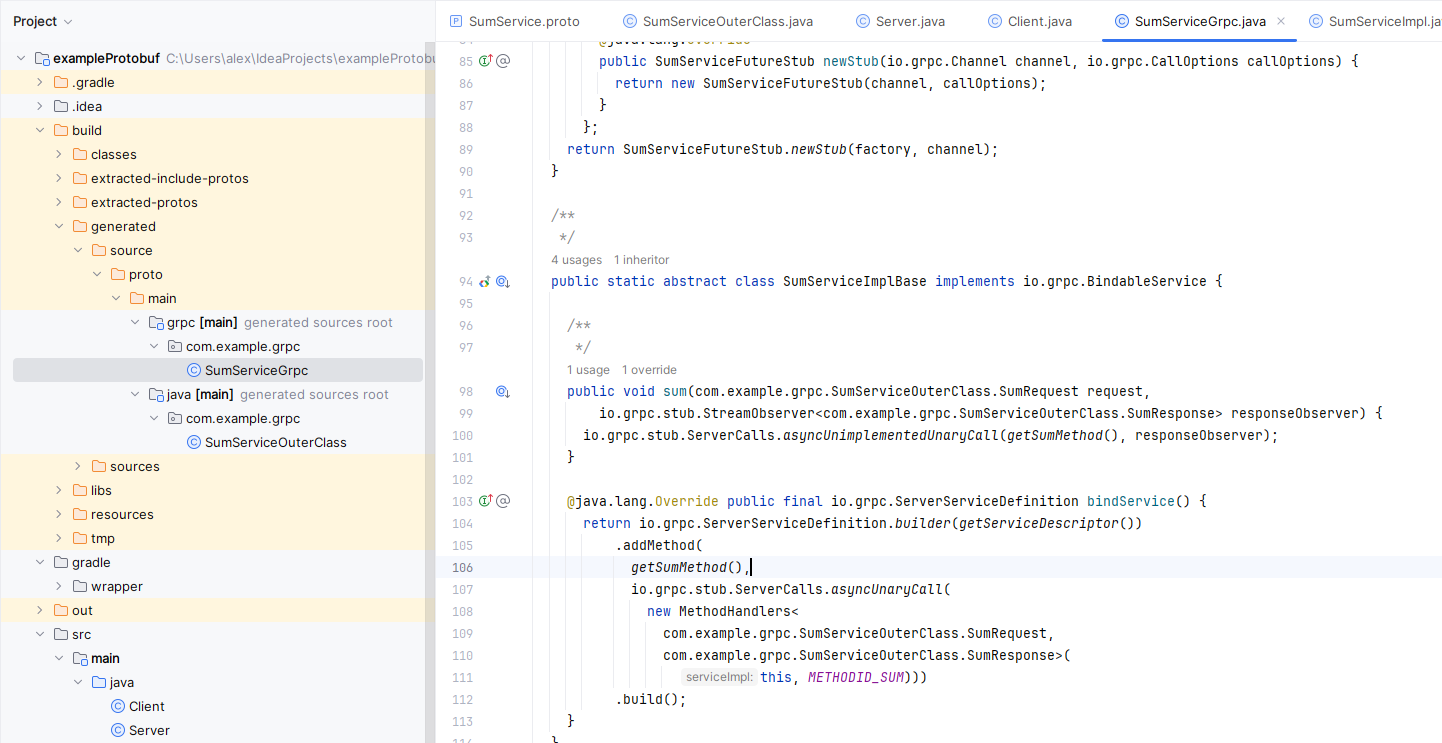
Task: Click the overridden method gutter icon, line 98
Action: pos(503,392)
